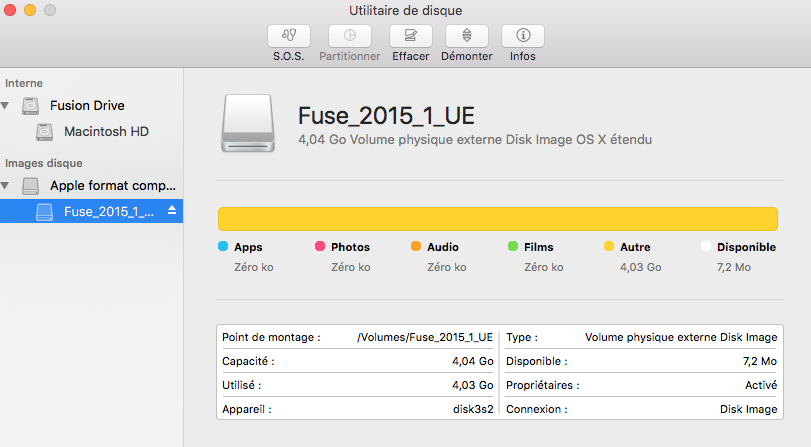This screenshot has height=447, width=811.
Task: Minimize the Disk Utility window
Action: [30, 10]
